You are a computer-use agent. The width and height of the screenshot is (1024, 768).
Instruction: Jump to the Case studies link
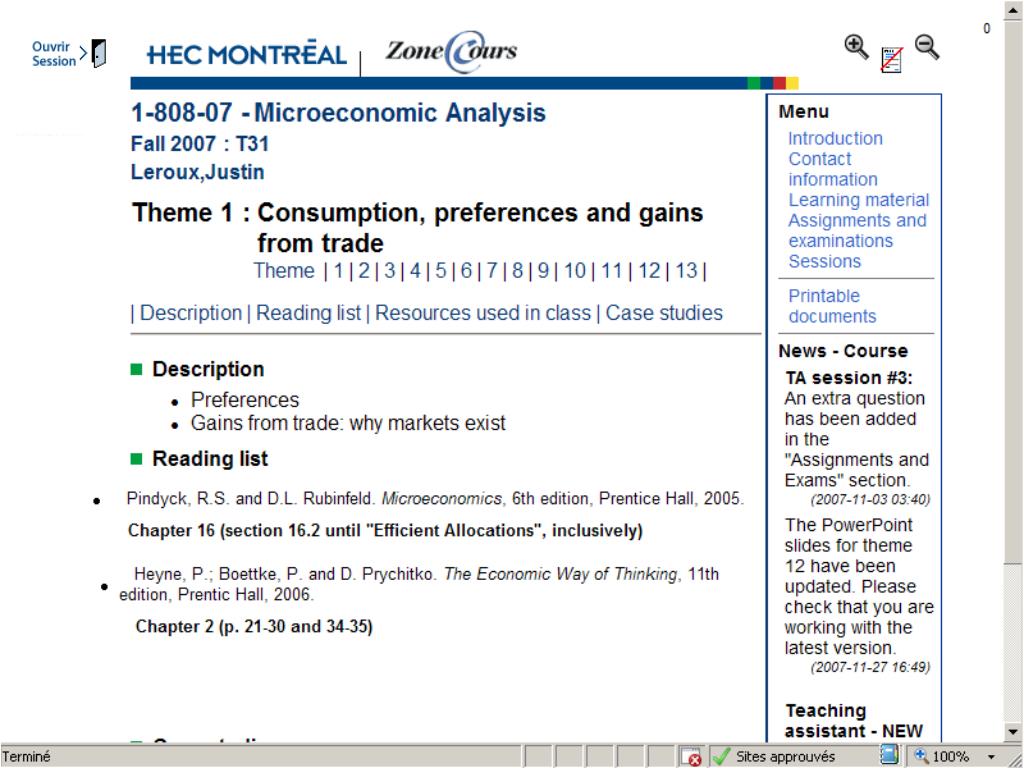[664, 313]
